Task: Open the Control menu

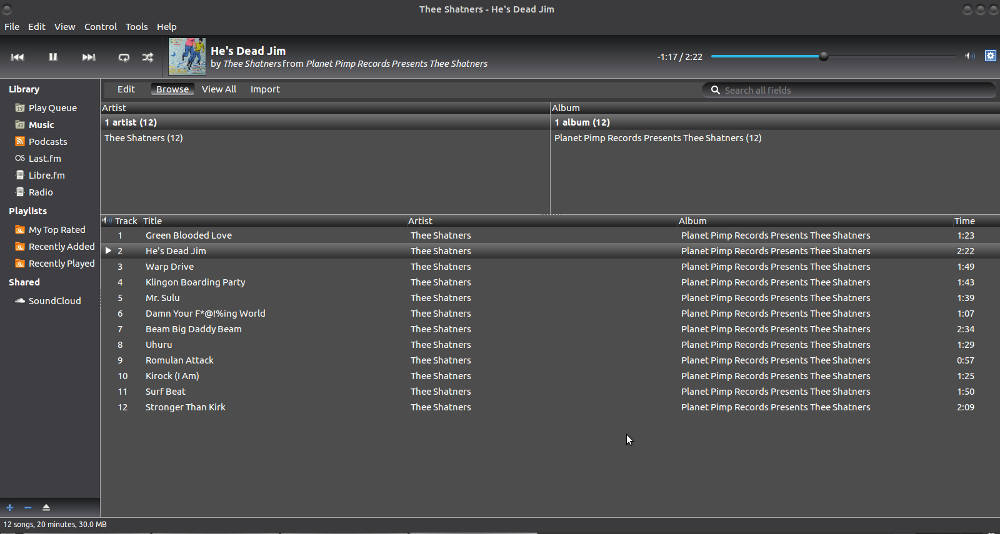Action: [100, 27]
